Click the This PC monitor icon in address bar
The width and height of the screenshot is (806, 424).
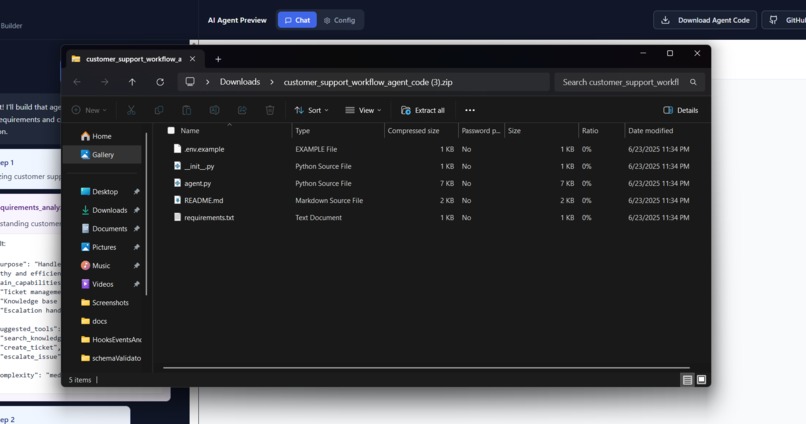(190, 82)
